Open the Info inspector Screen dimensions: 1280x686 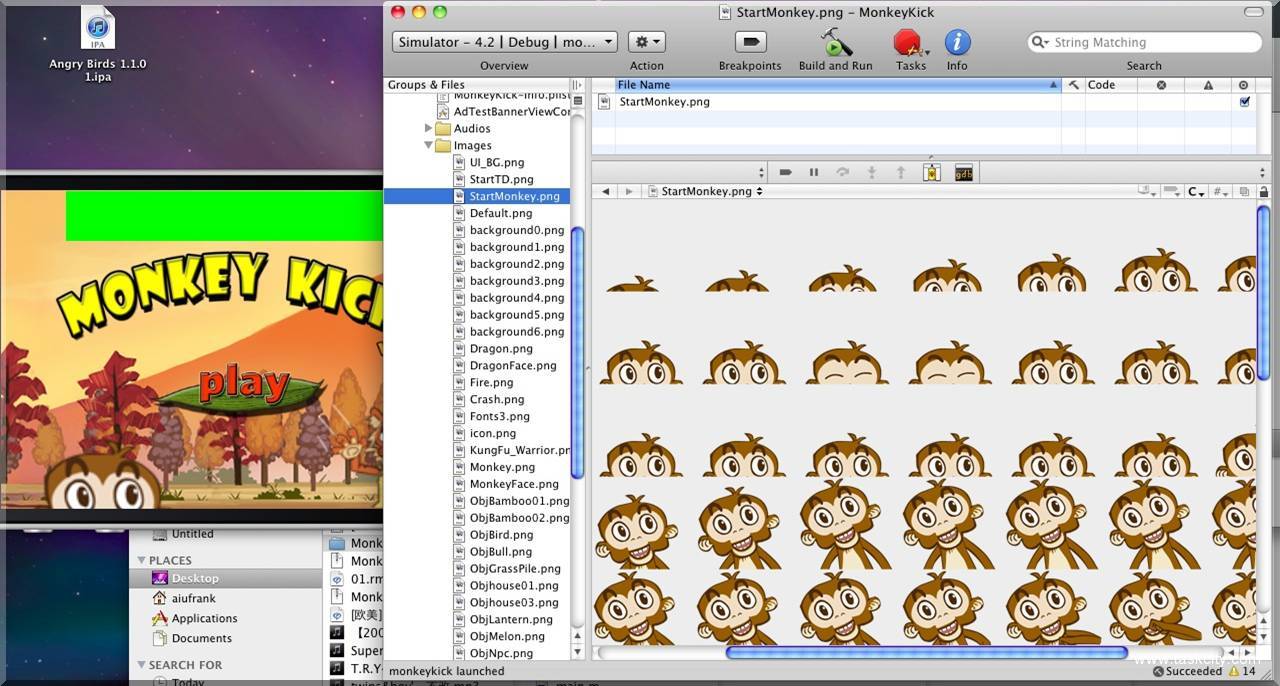(957, 42)
